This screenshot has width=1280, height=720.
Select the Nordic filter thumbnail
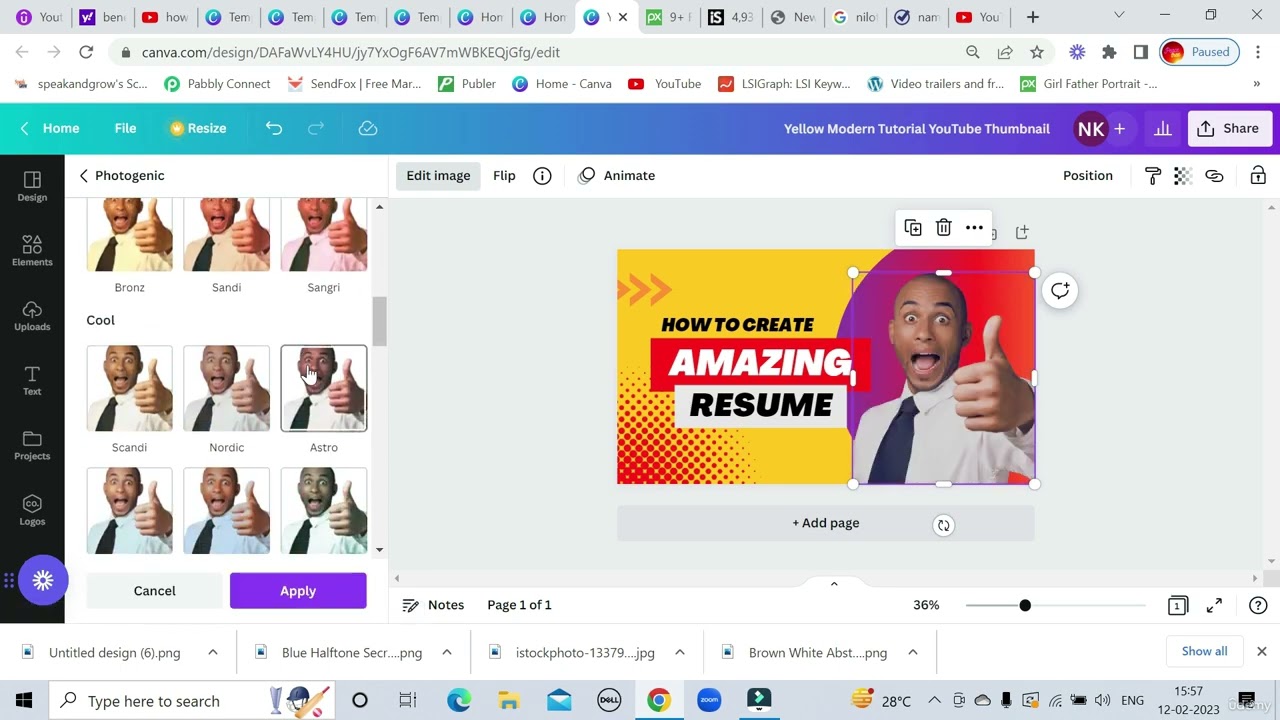226,388
